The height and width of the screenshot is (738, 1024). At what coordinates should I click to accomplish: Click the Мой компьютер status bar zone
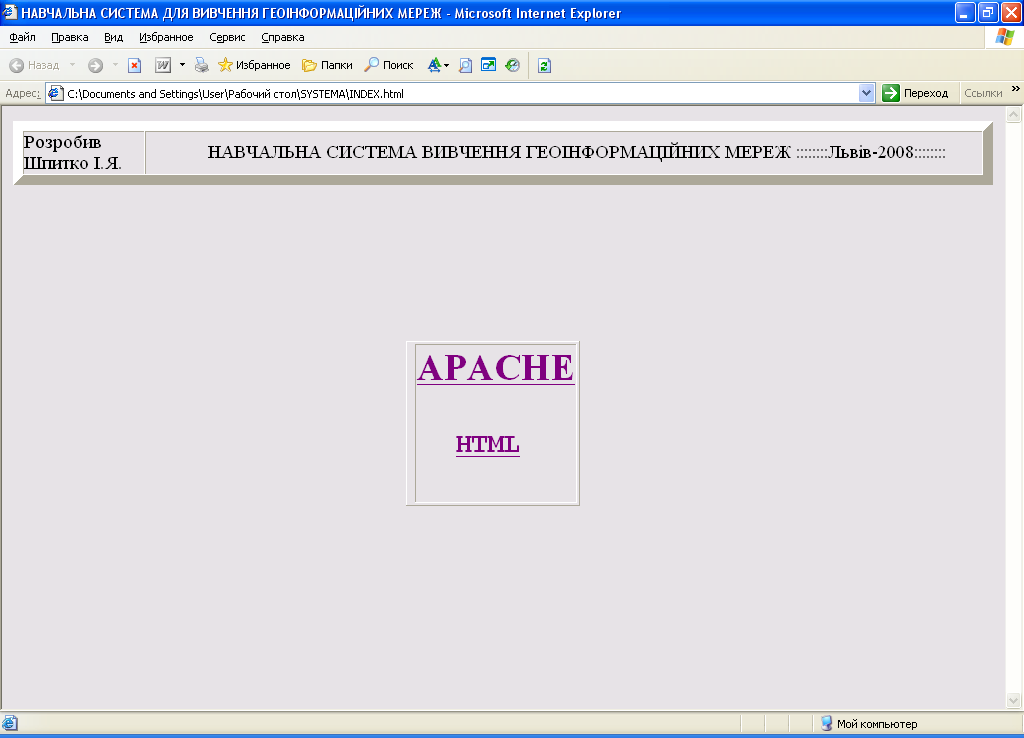(x=869, y=724)
